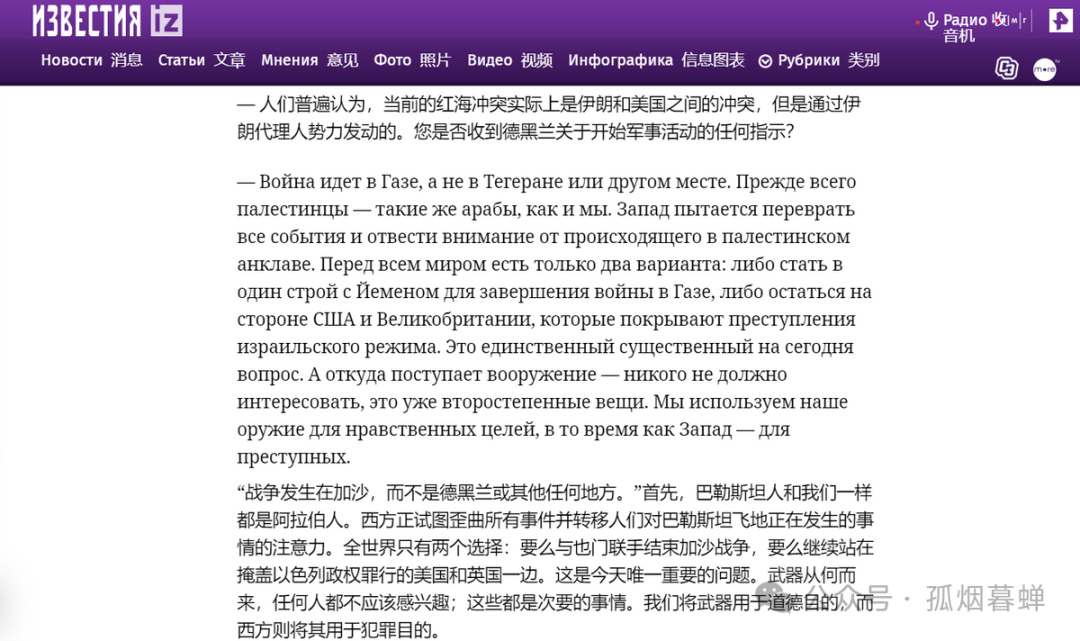The image size is (1080, 641).
Task: Click the line "стороне США и Великобритании"
Action: (x=546, y=319)
